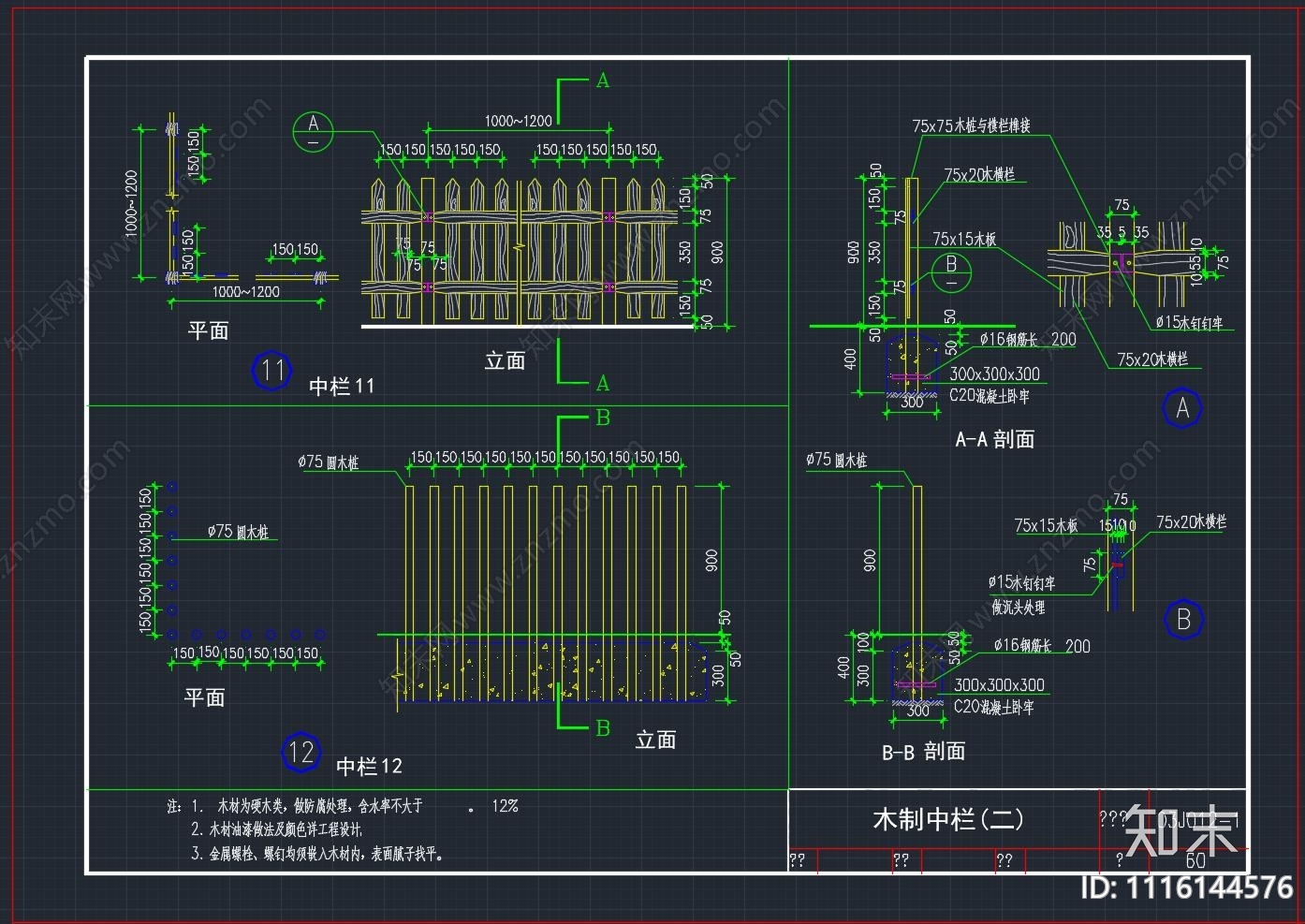Click the "A-A 剖面" section label
The image size is (1305, 924).
(994, 439)
